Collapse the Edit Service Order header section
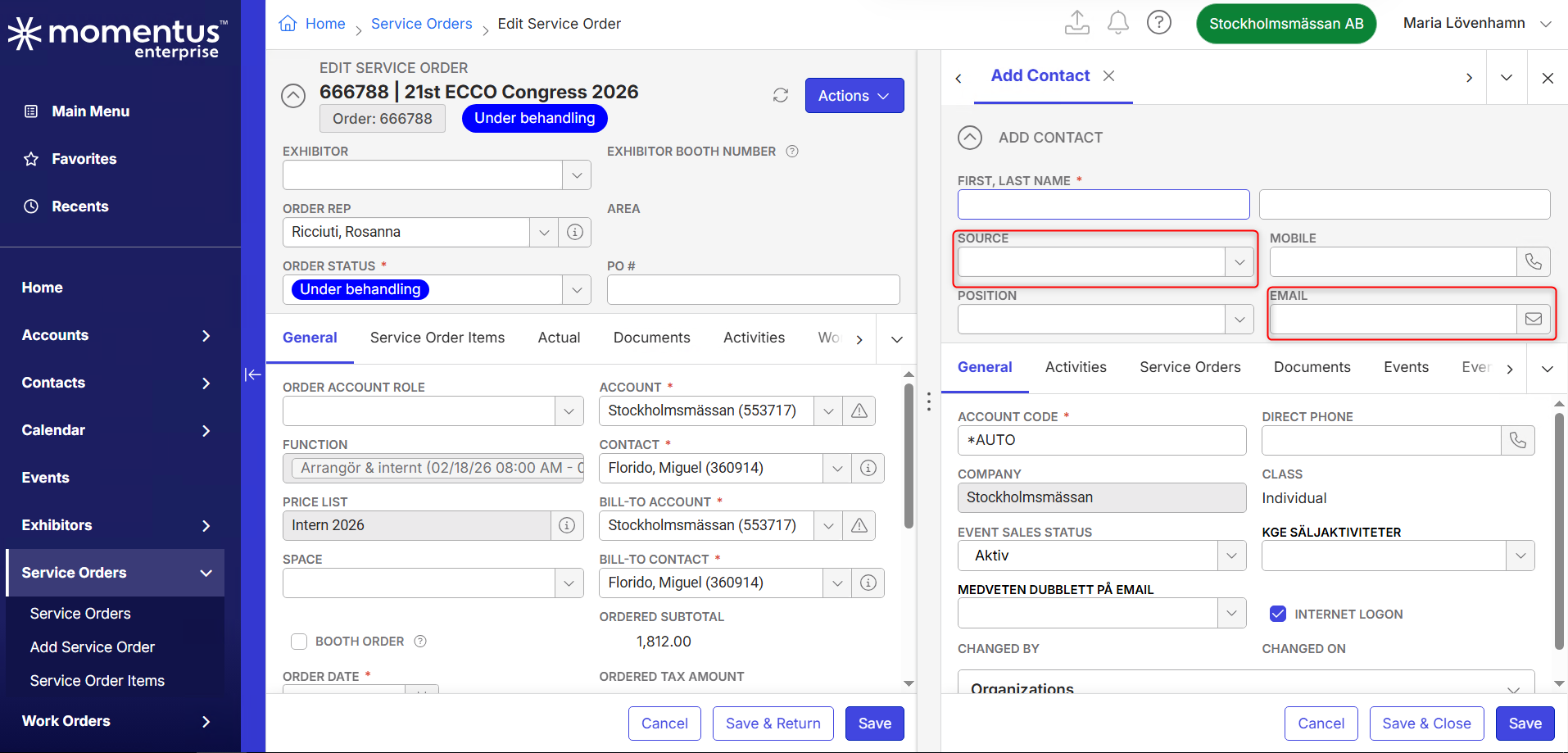The height and width of the screenshot is (753, 1568). tap(293, 96)
